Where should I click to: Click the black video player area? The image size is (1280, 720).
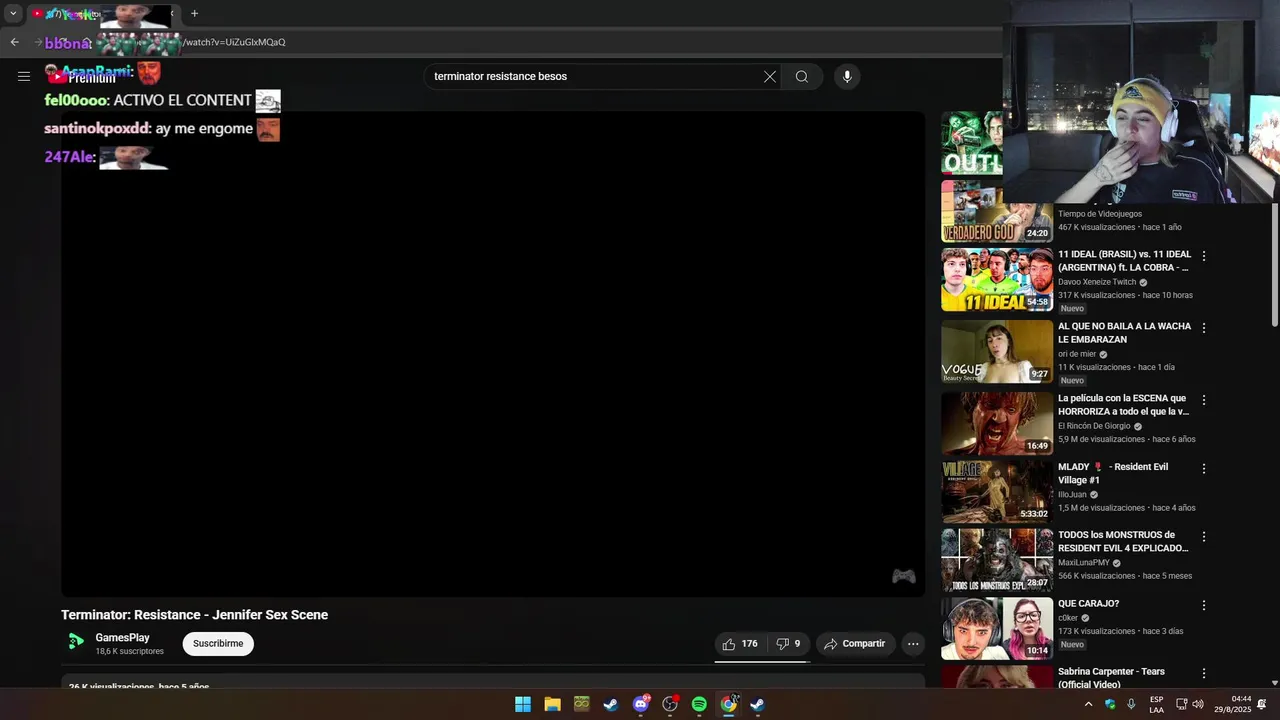click(x=493, y=354)
